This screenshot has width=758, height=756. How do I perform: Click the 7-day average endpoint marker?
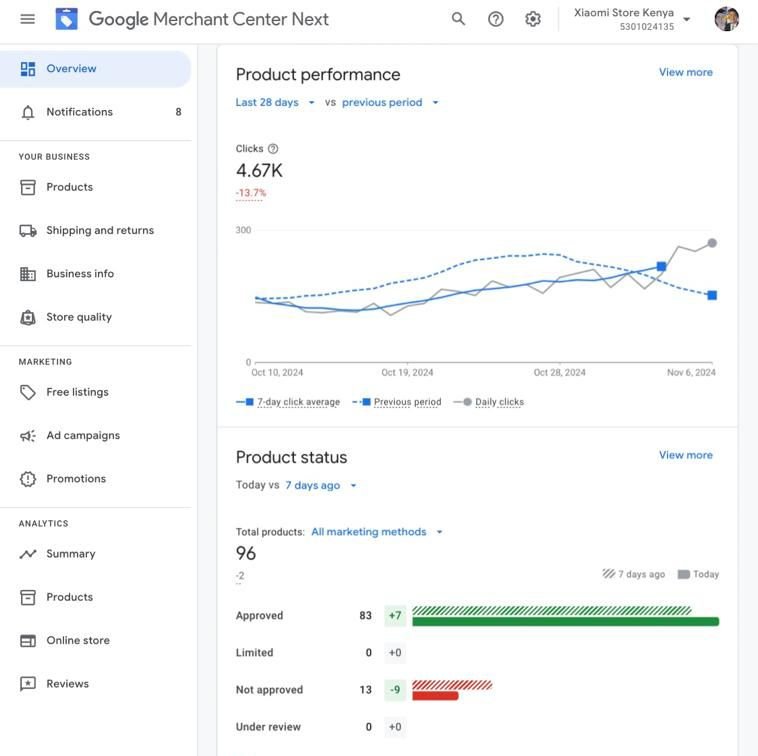[661, 266]
